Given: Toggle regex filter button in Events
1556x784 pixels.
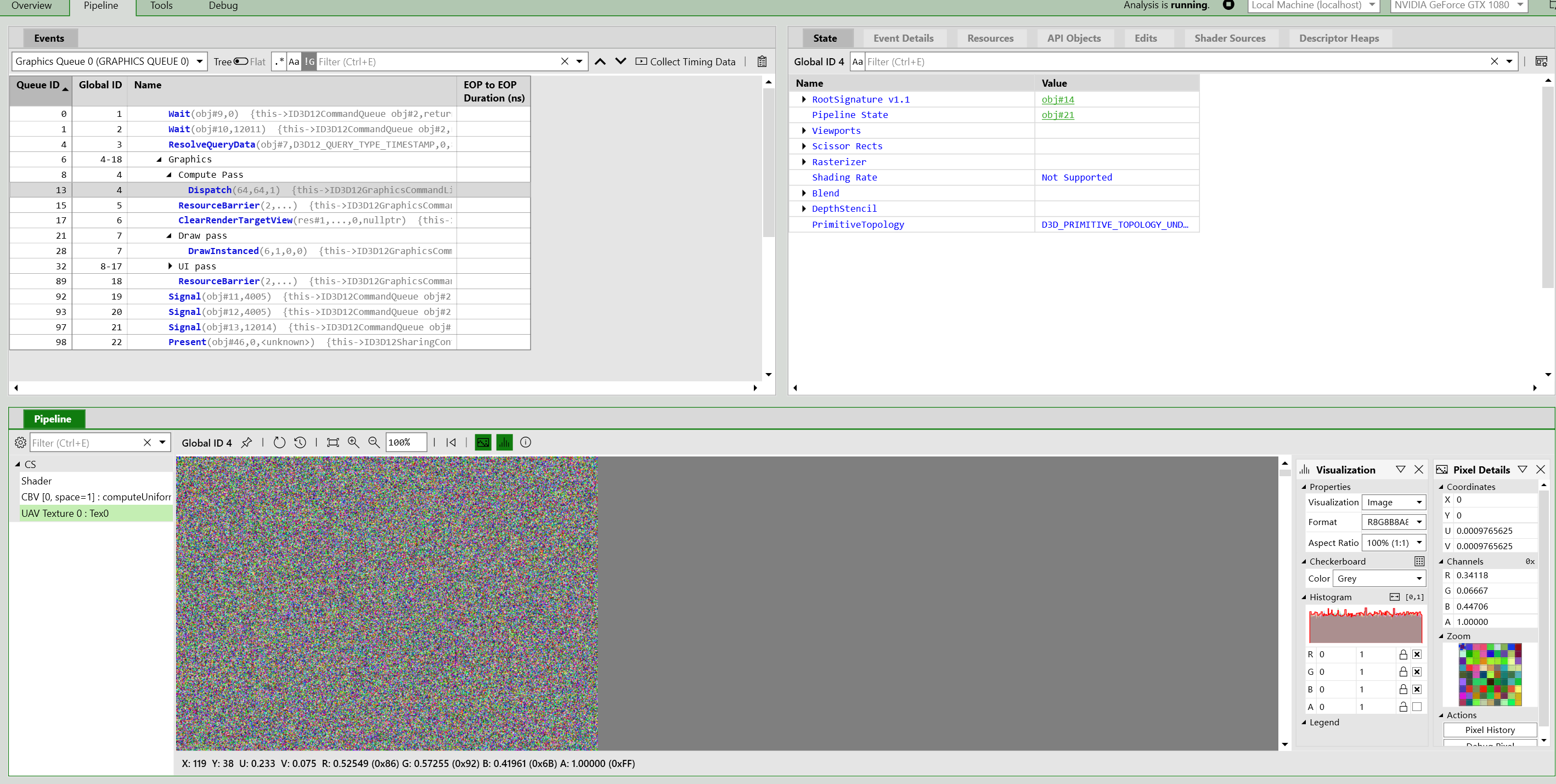Looking at the screenshot, I should pos(279,61).
